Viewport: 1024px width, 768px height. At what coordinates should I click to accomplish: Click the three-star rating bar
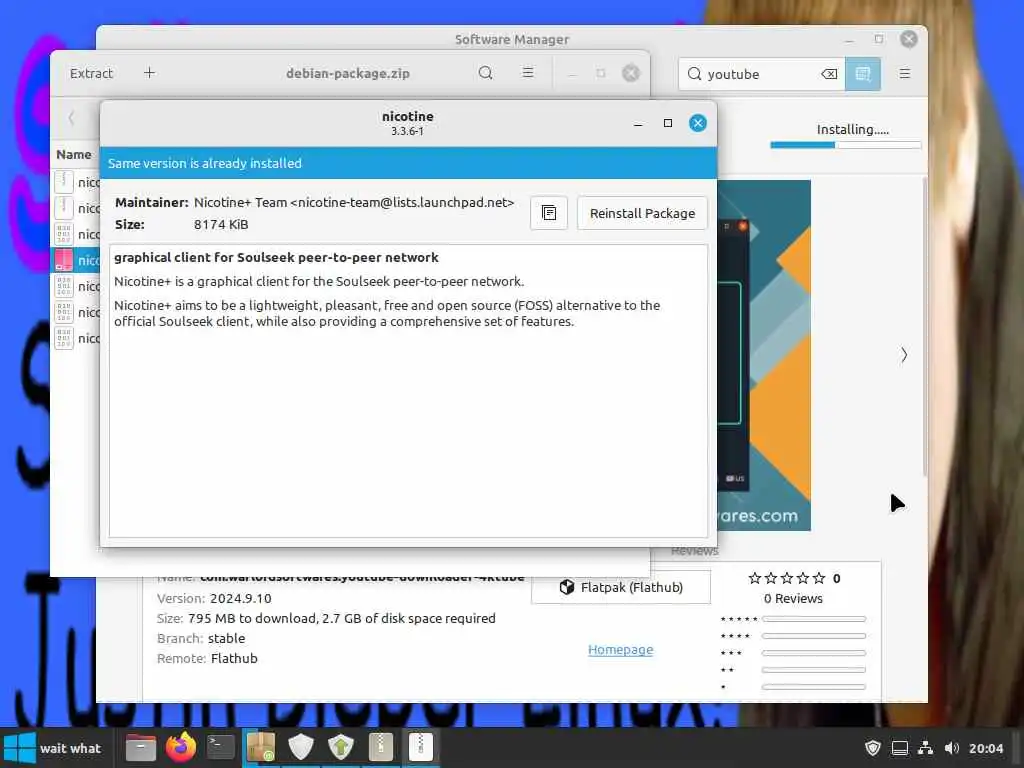pos(814,653)
